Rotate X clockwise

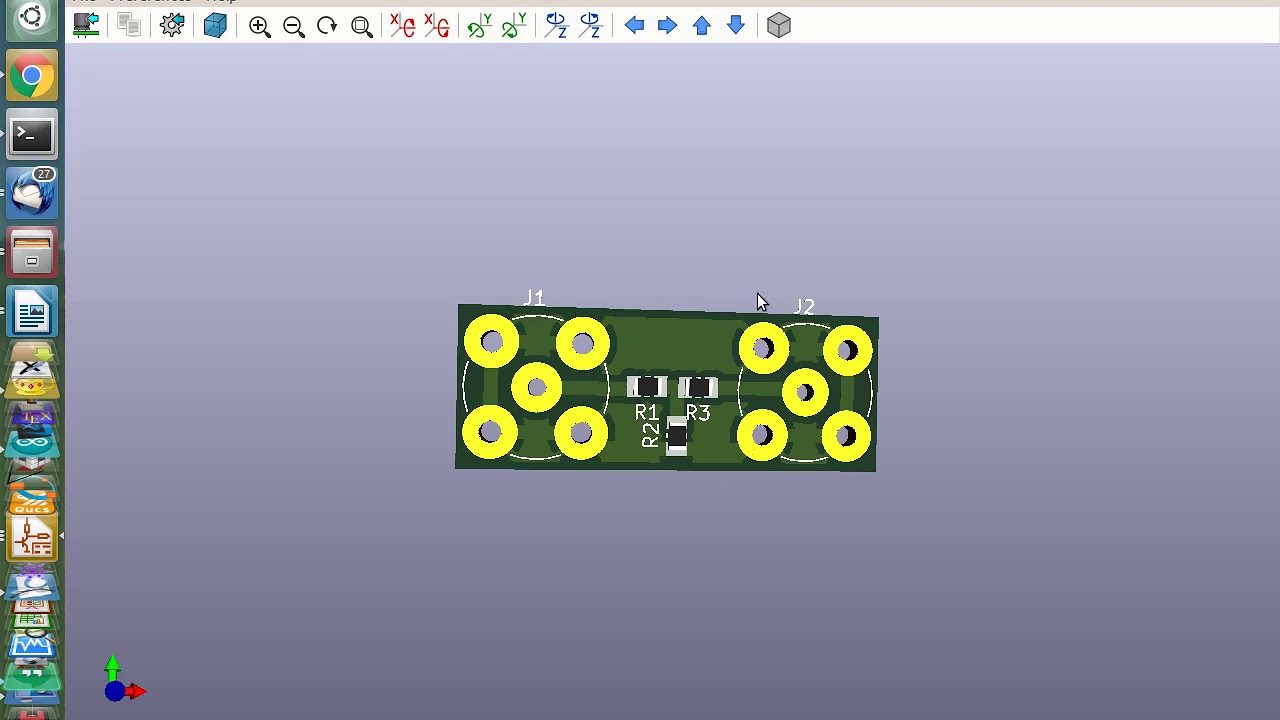click(x=403, y=26)
